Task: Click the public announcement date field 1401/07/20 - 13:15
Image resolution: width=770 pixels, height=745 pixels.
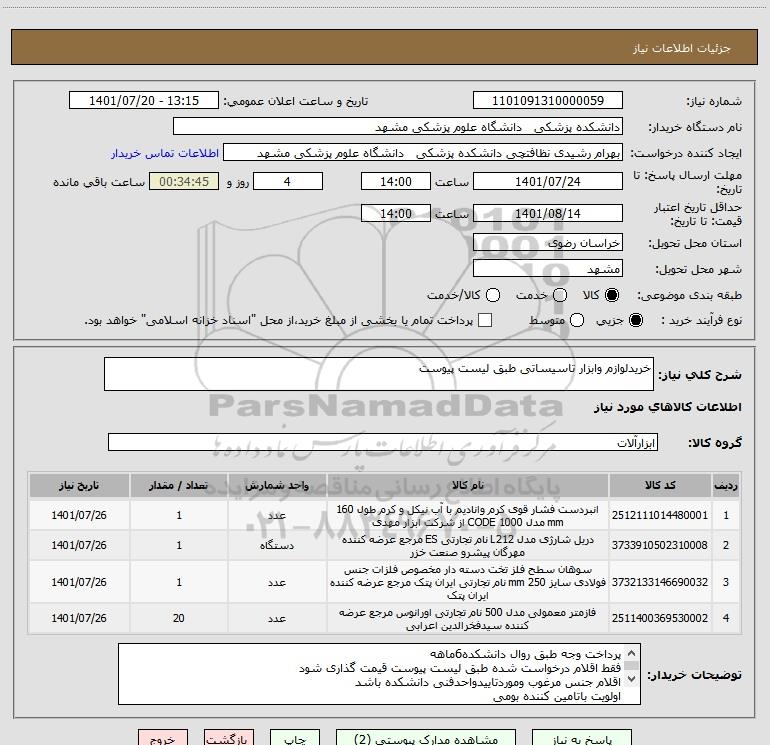Action: pyautogui.click(x=144, y=100)
